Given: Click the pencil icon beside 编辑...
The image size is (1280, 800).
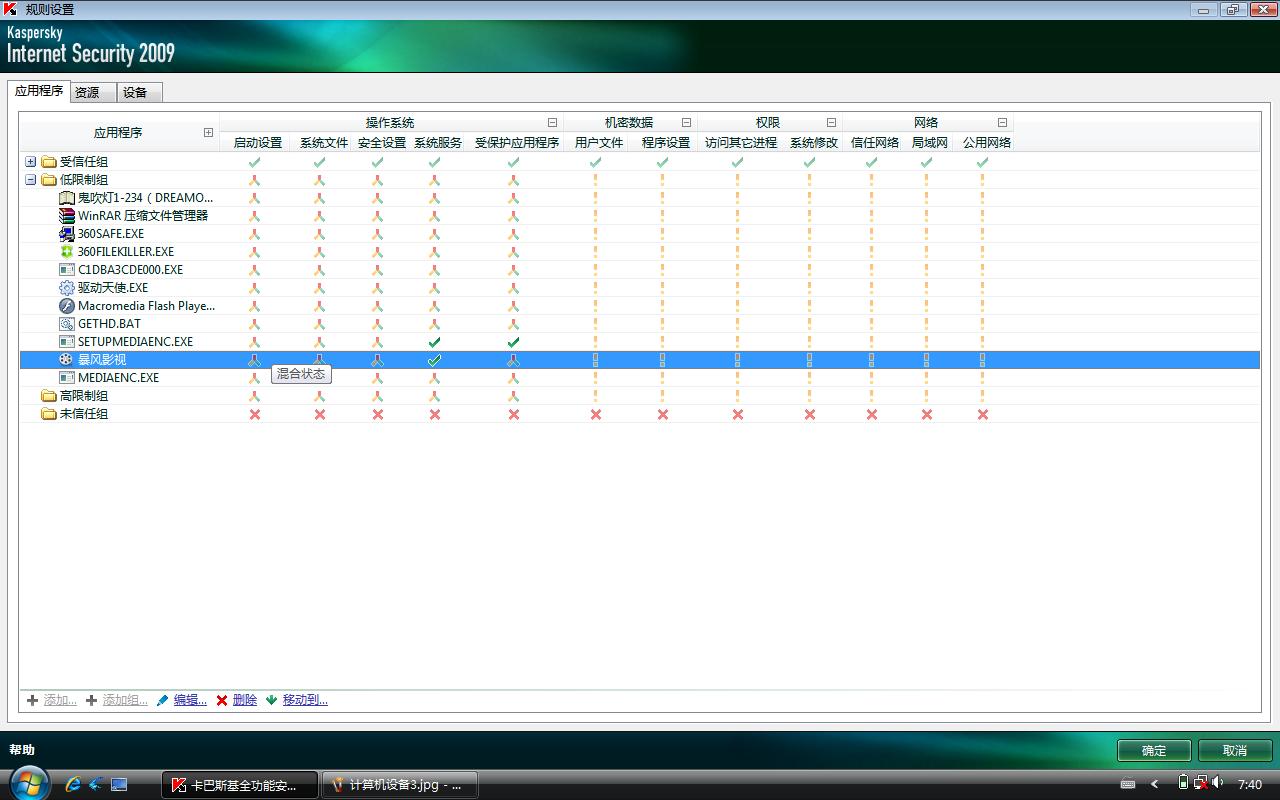Looking at the screenshot, I should [x=163, y=700].
